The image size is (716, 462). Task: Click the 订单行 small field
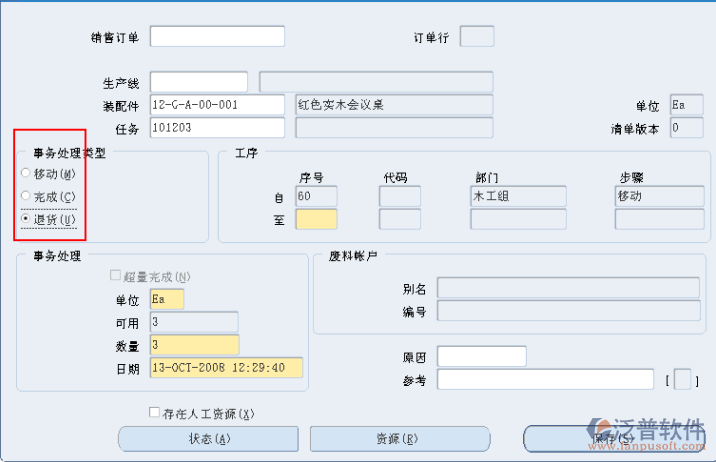click(476, 37)
